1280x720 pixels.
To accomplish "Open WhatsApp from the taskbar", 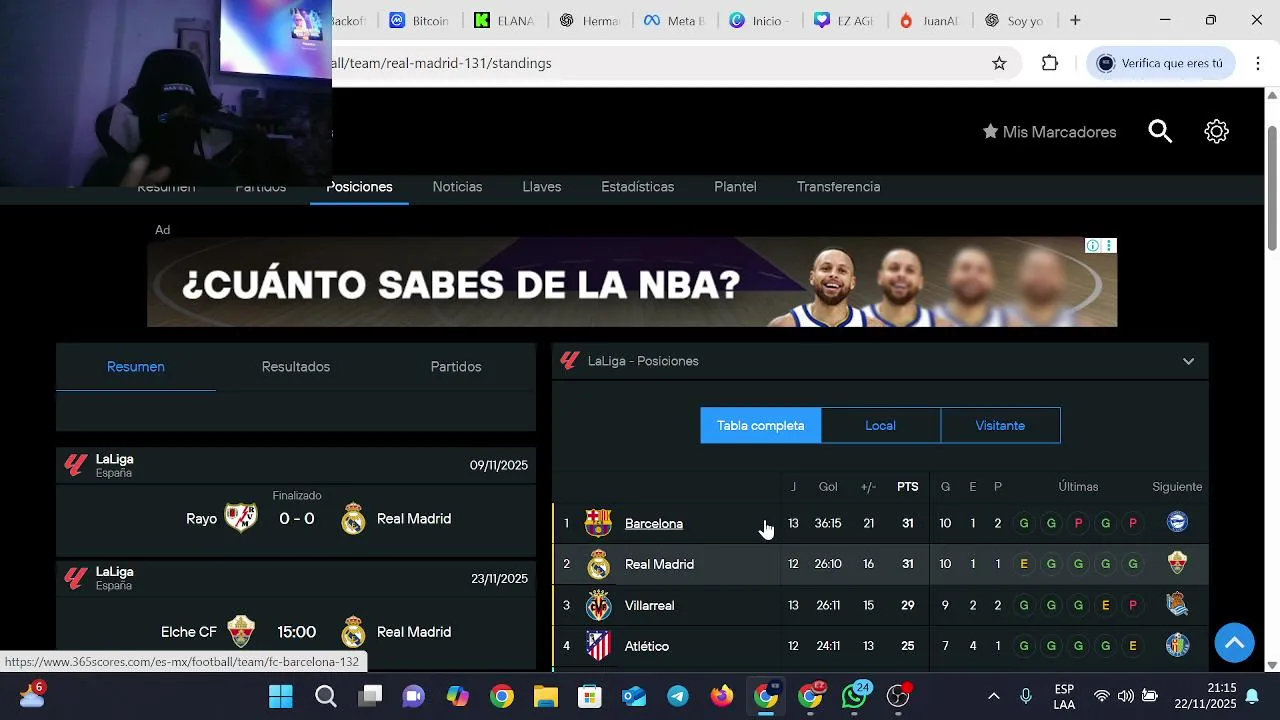I will click(854, 696).
